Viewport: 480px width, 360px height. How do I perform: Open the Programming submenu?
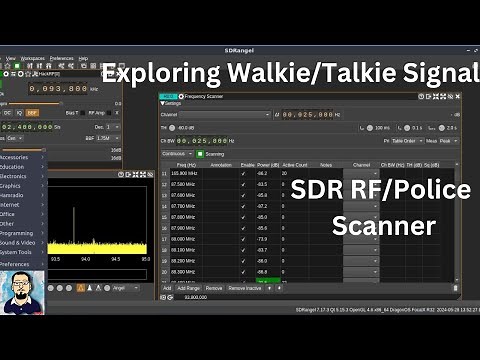[22, 233]
